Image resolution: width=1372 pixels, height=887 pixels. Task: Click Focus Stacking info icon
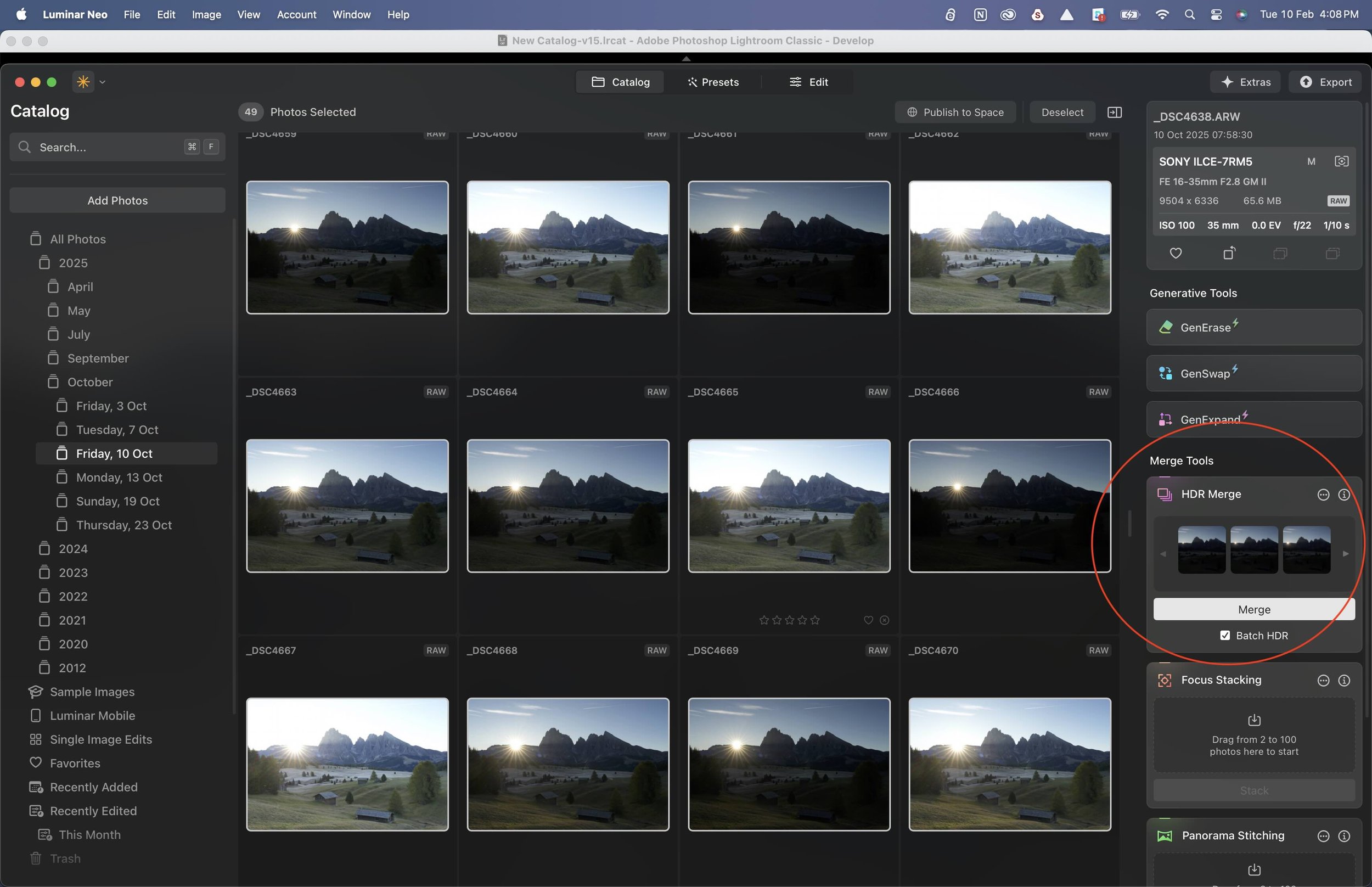1344,681
